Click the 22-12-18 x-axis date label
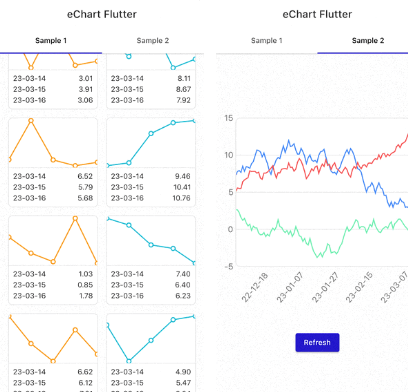This screenshot has width=408, height=392. 254,287
